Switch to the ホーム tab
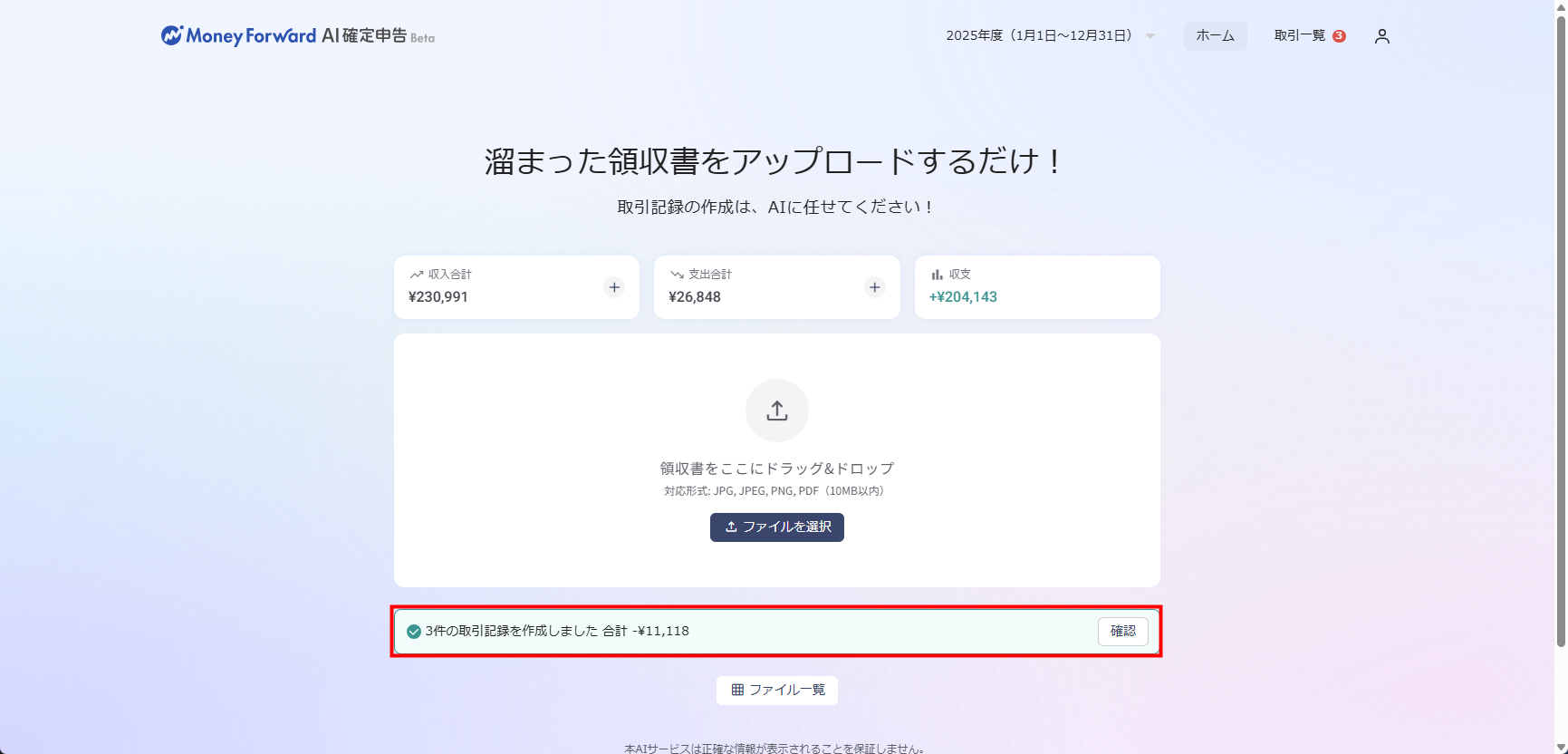1568x754 pixels. tap(1215, 36)
